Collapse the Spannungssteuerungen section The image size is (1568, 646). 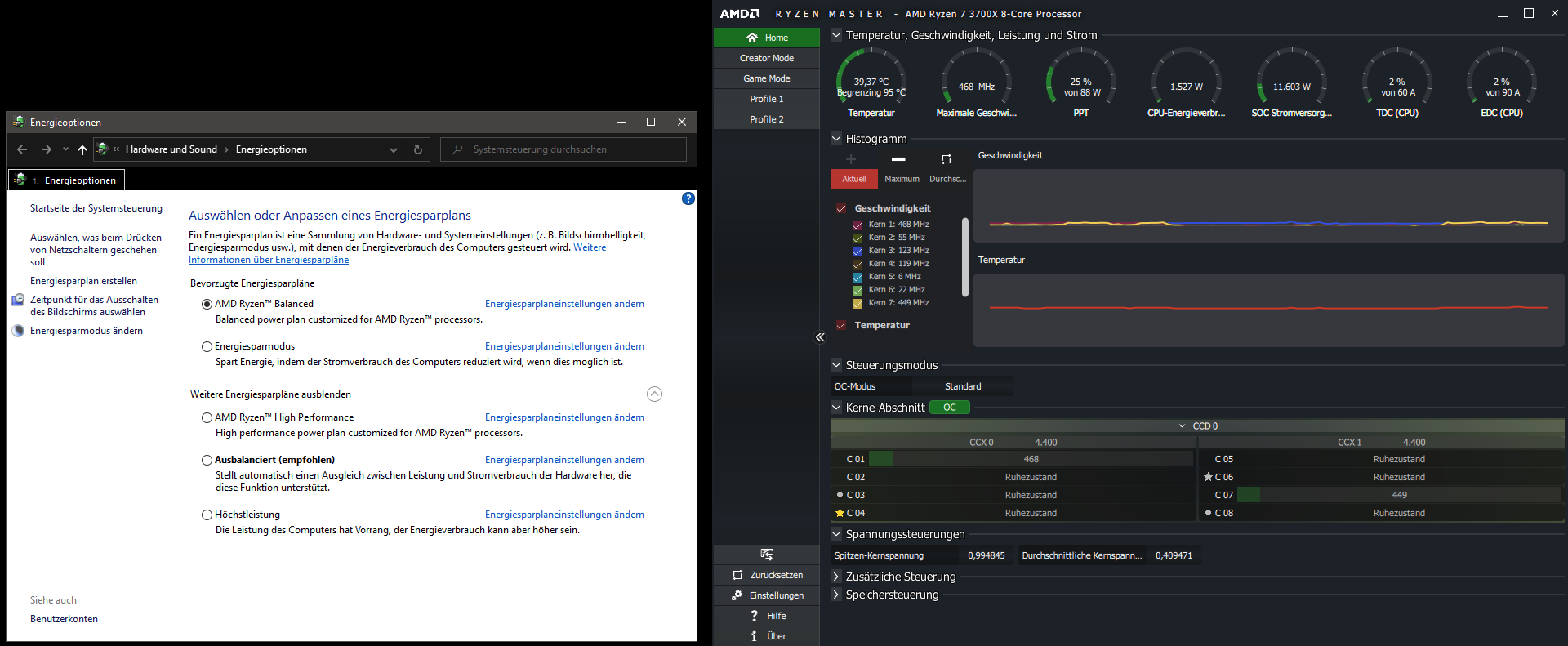tap(836, 534)
